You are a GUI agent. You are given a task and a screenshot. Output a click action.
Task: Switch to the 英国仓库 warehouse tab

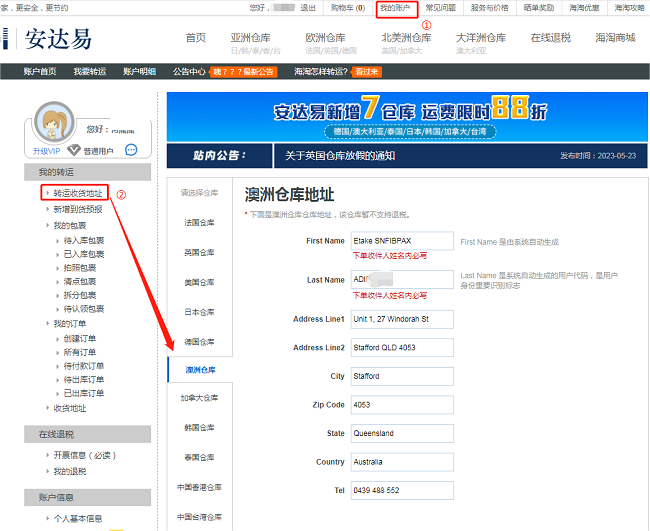pyautogui.click(x=199, y=253)
